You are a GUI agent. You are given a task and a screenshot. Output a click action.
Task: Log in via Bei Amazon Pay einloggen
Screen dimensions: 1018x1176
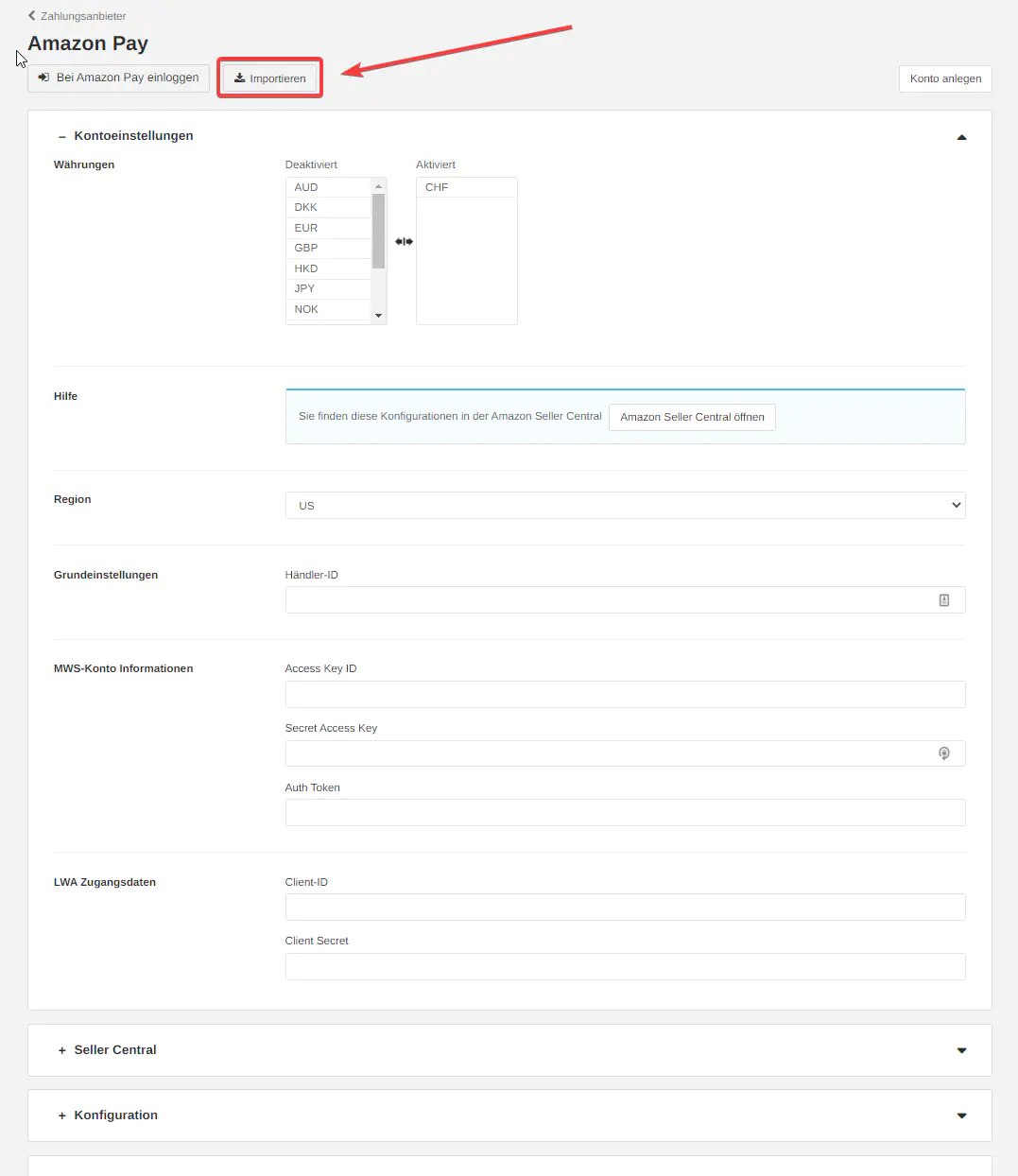[119, 78]
